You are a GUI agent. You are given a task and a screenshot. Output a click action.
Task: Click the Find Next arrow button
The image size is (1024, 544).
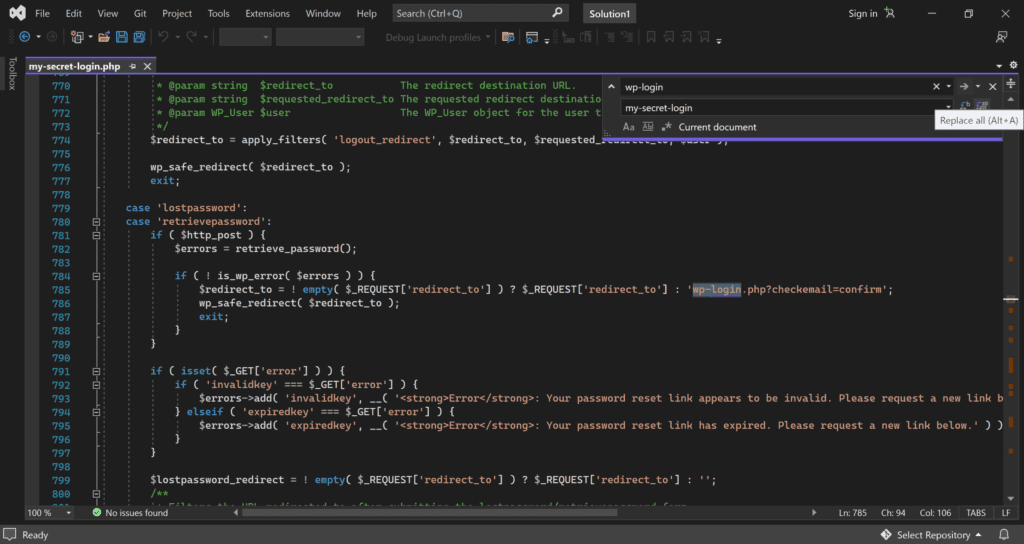coord(964,86)
